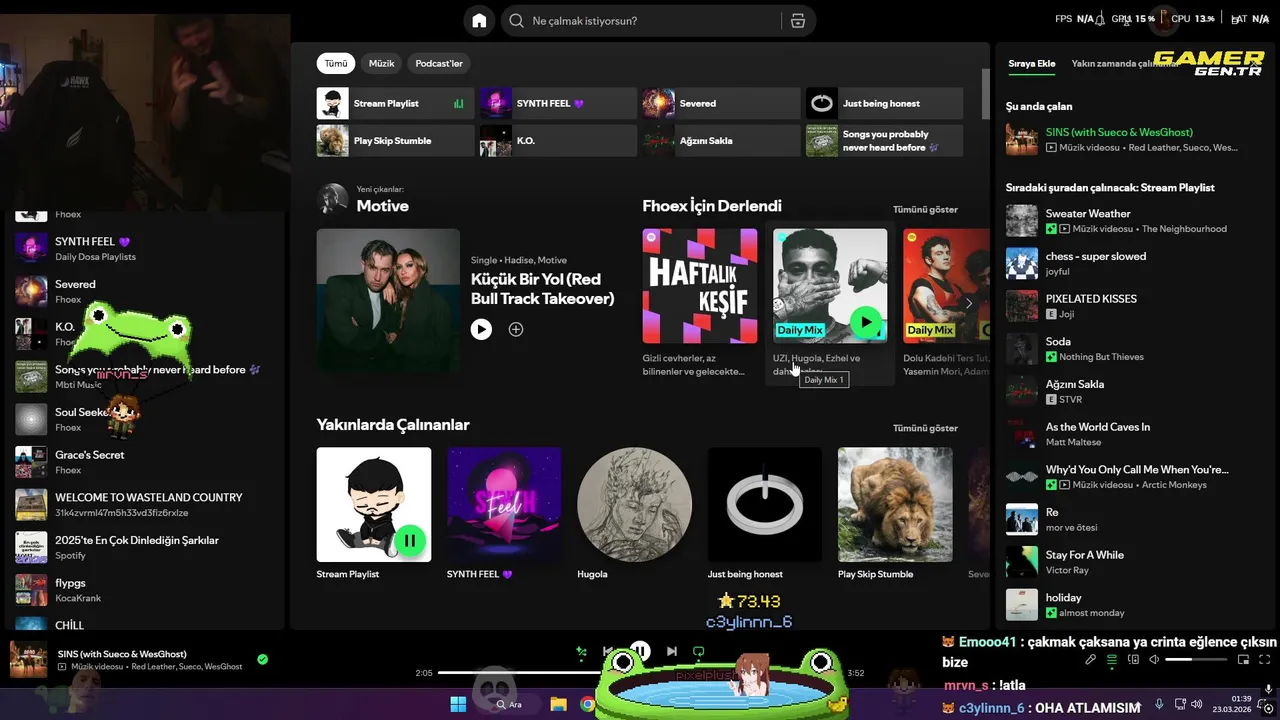Open SYNTH FEEL card under Yakınlarda Çalınanlar
Viewport: 1280px width, 720px height.
[x=504, y=513]
